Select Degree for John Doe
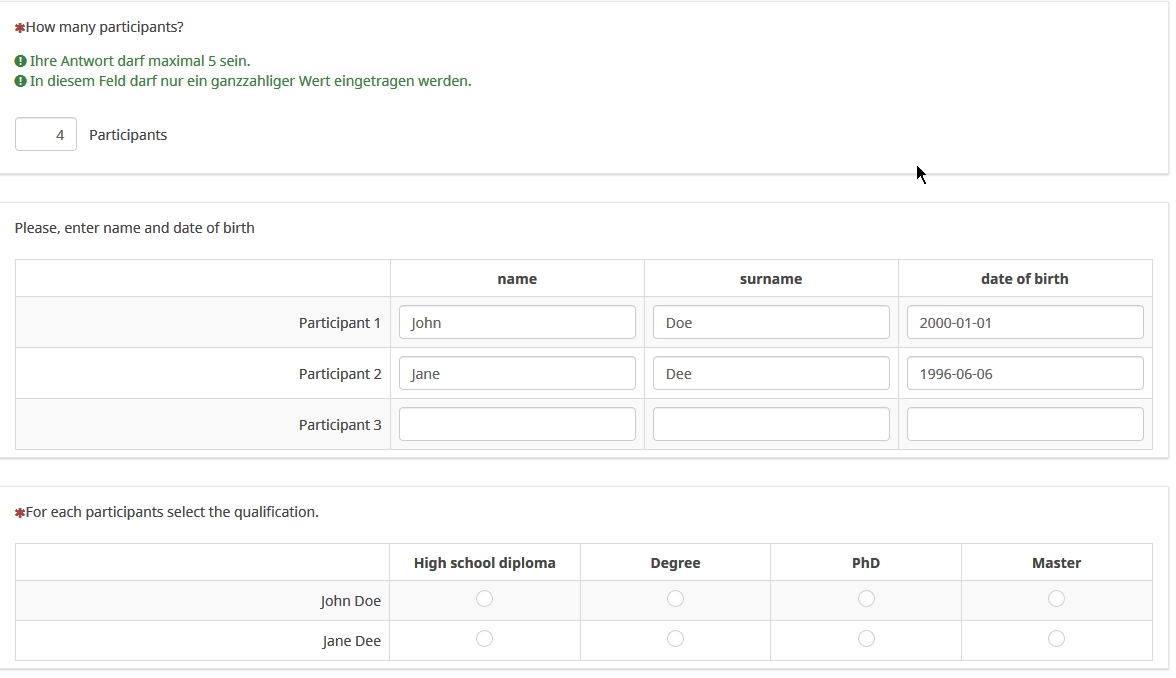This screenshot has width=1176, height=678. coord(675,599)
